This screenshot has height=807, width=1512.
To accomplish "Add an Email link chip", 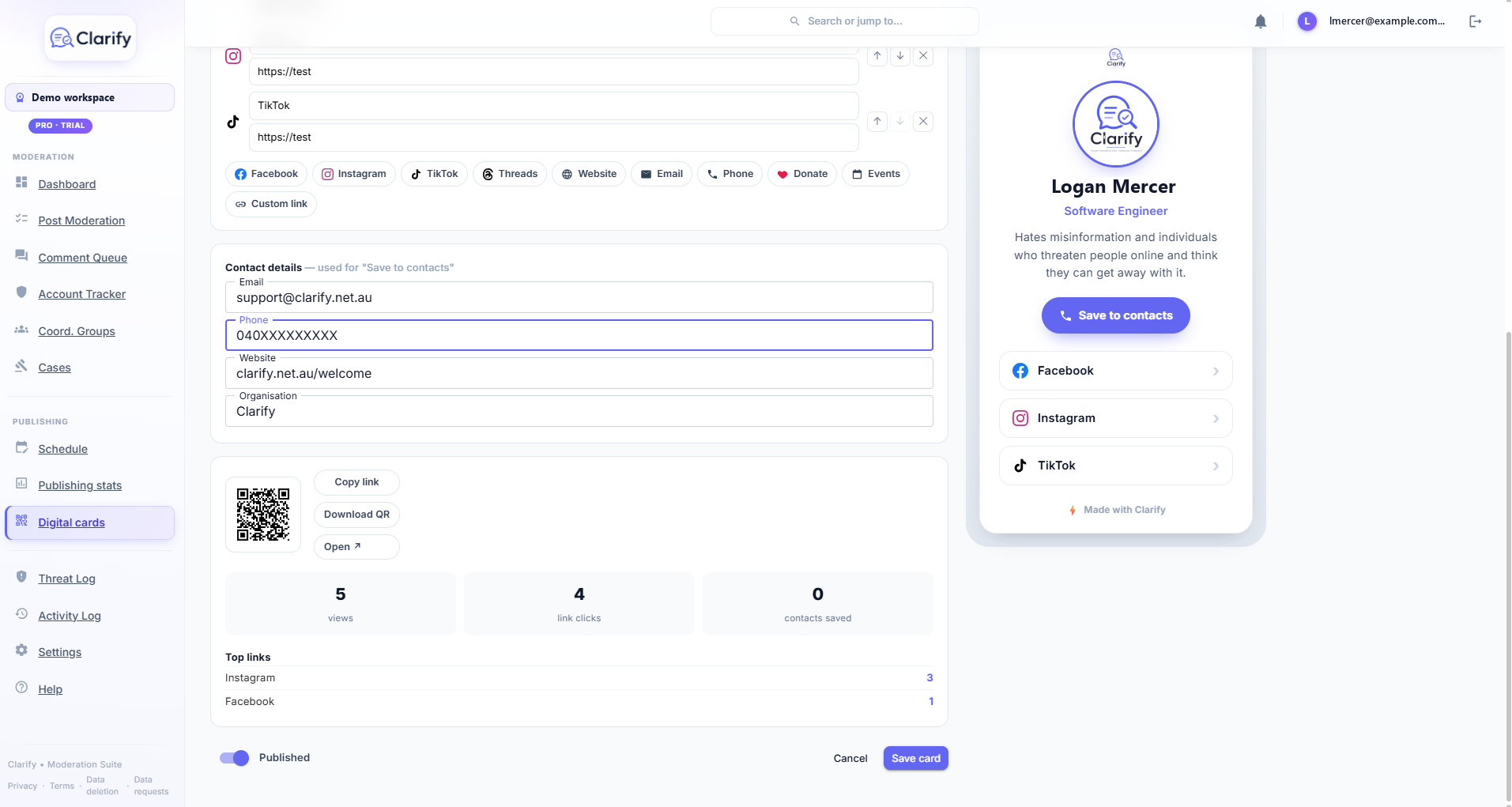I will coord(662,174).
